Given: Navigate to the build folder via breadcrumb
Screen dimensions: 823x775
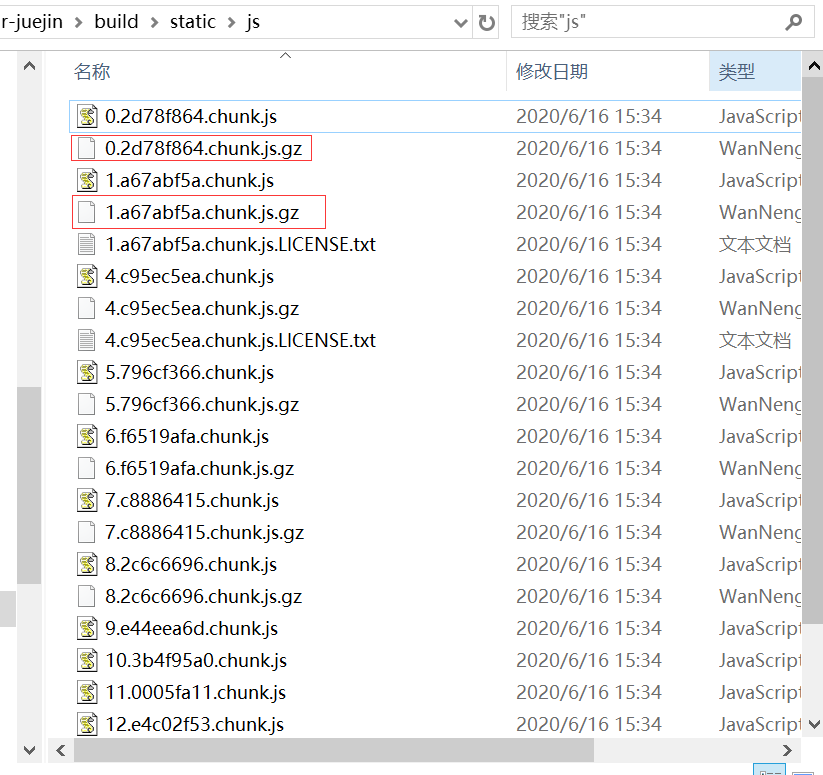Looking at the screenshot, I should coord(117,20).
